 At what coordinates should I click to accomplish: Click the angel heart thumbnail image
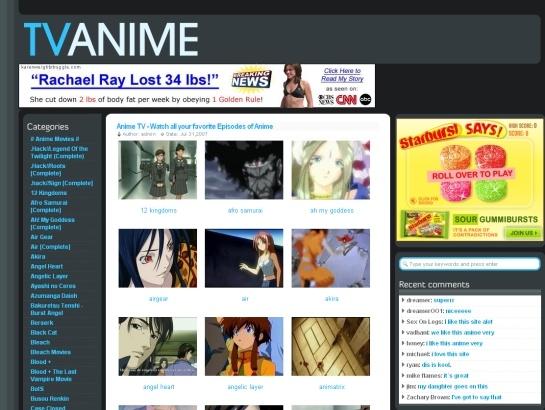tap(157, 346)
